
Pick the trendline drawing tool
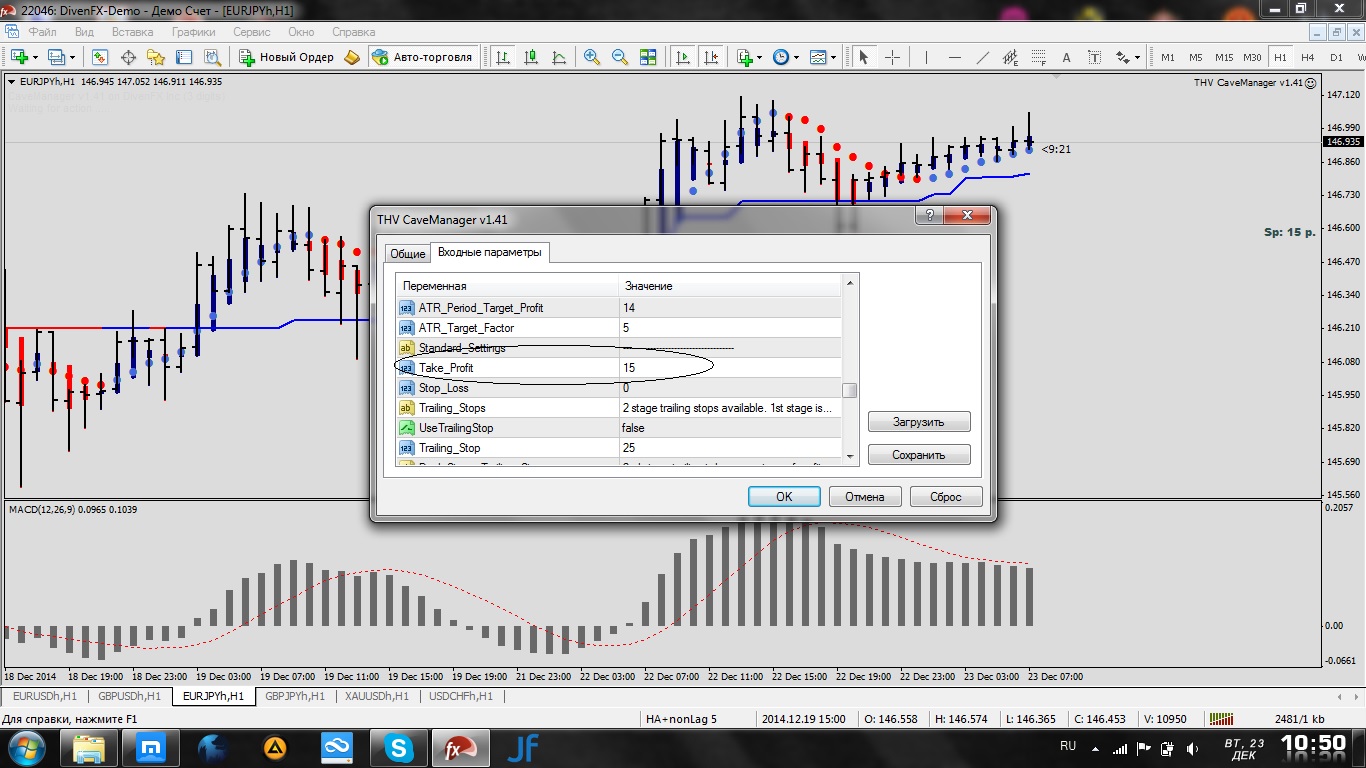tap(982, 57)
